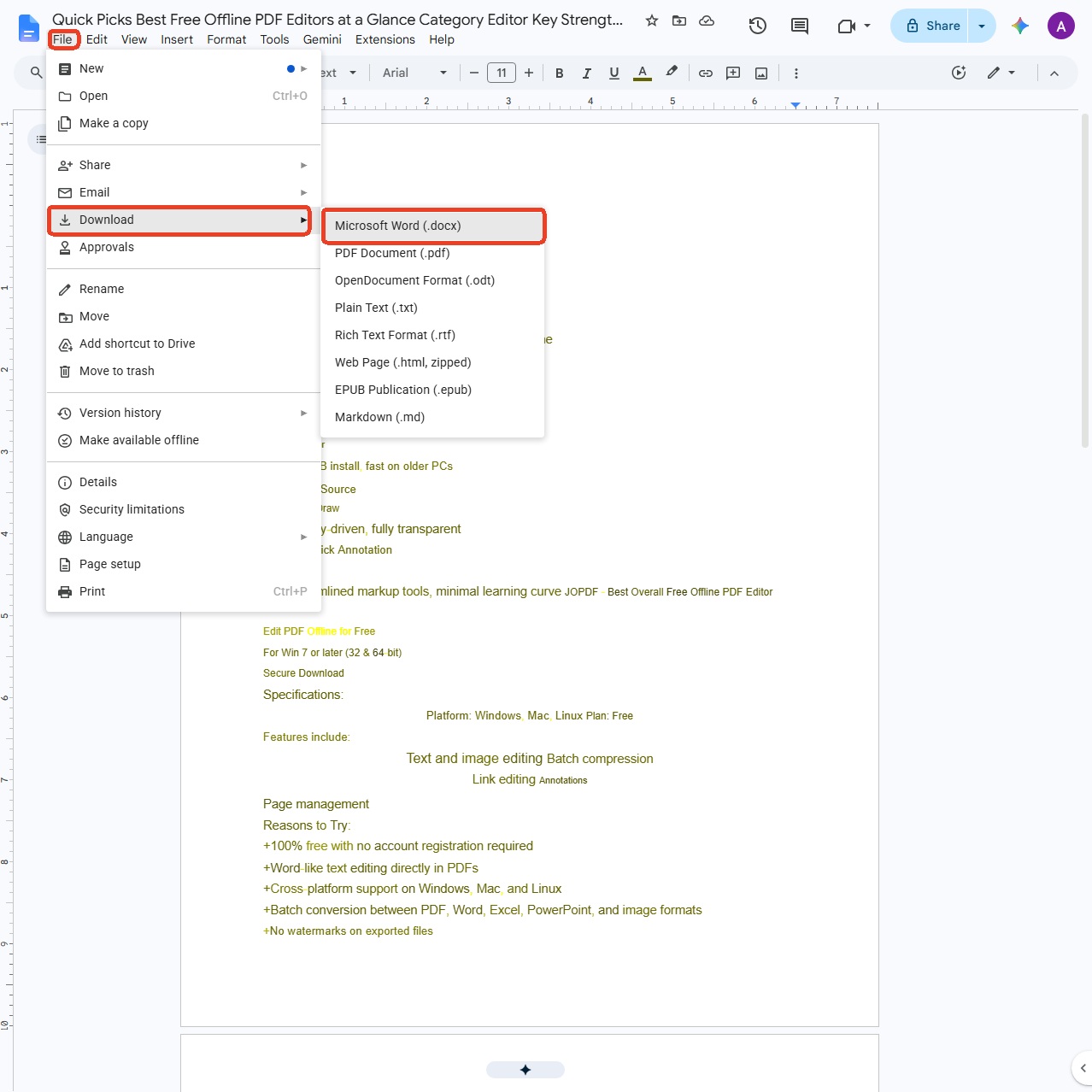This screenshot has height=1092, width=1092.
Task: Expand the Language submenu
Action: 184,537
